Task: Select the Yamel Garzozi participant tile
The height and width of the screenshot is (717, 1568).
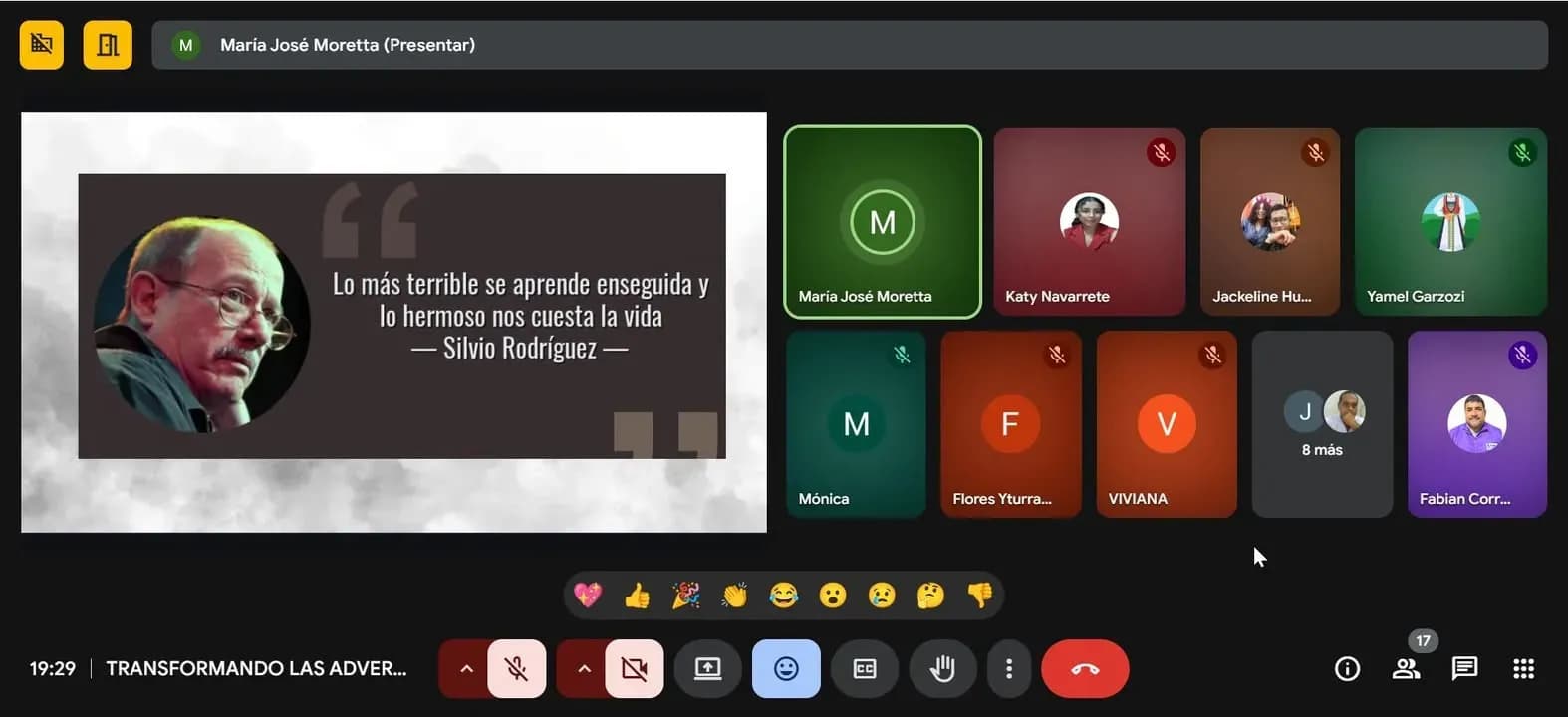Action: (x=1450, y=222)
